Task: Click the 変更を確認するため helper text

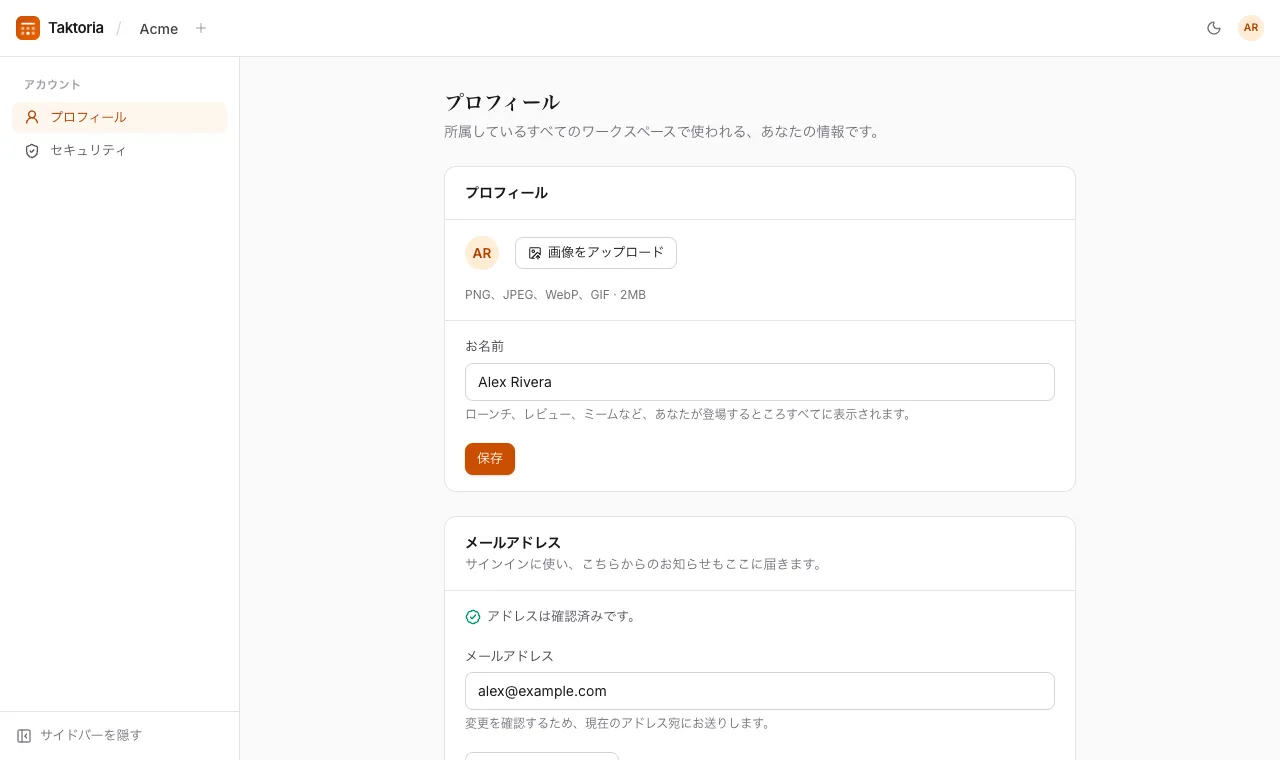Action: click(x=619, y=723)
